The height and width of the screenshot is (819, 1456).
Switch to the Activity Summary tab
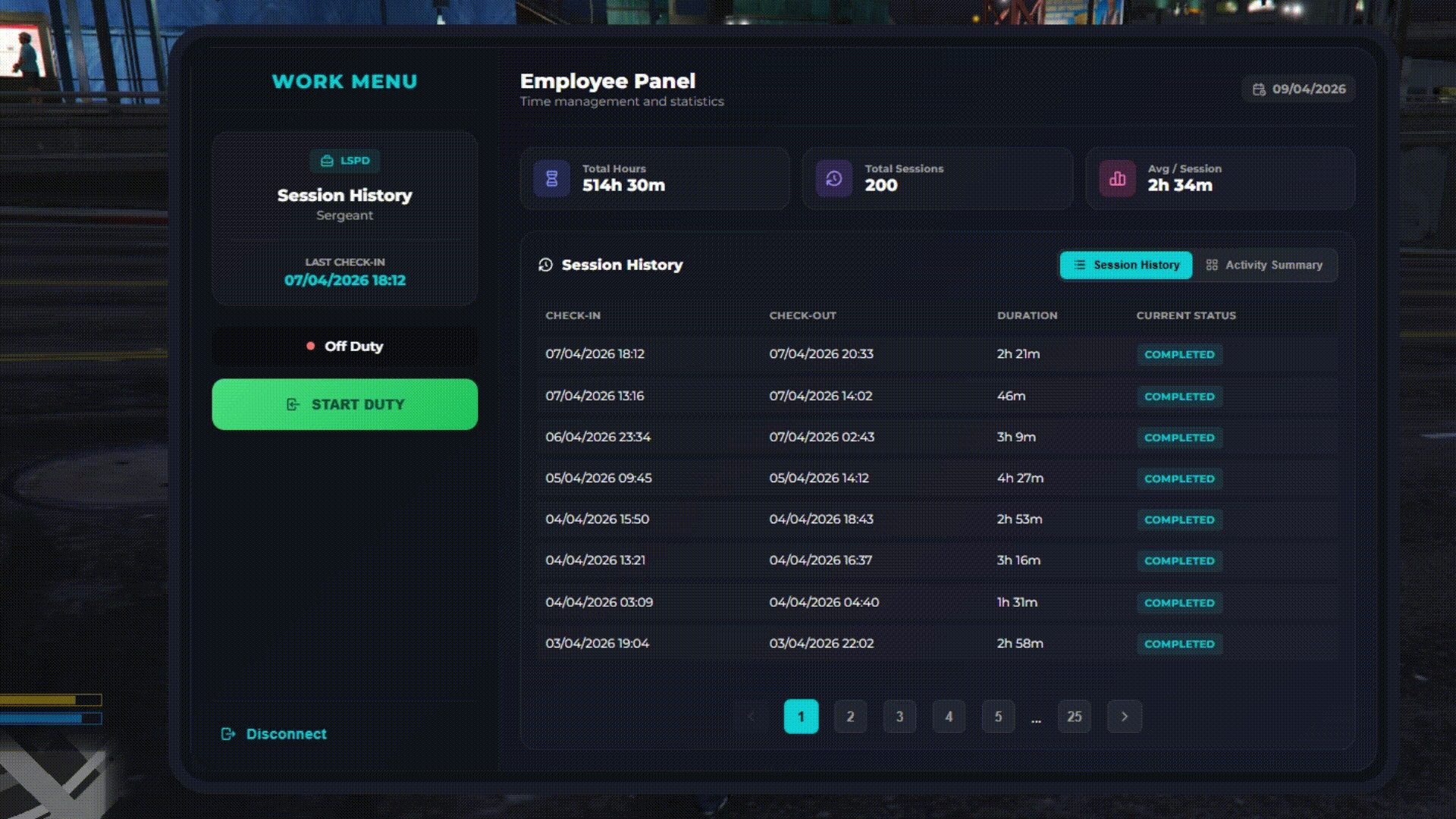tap(1265, 265)
